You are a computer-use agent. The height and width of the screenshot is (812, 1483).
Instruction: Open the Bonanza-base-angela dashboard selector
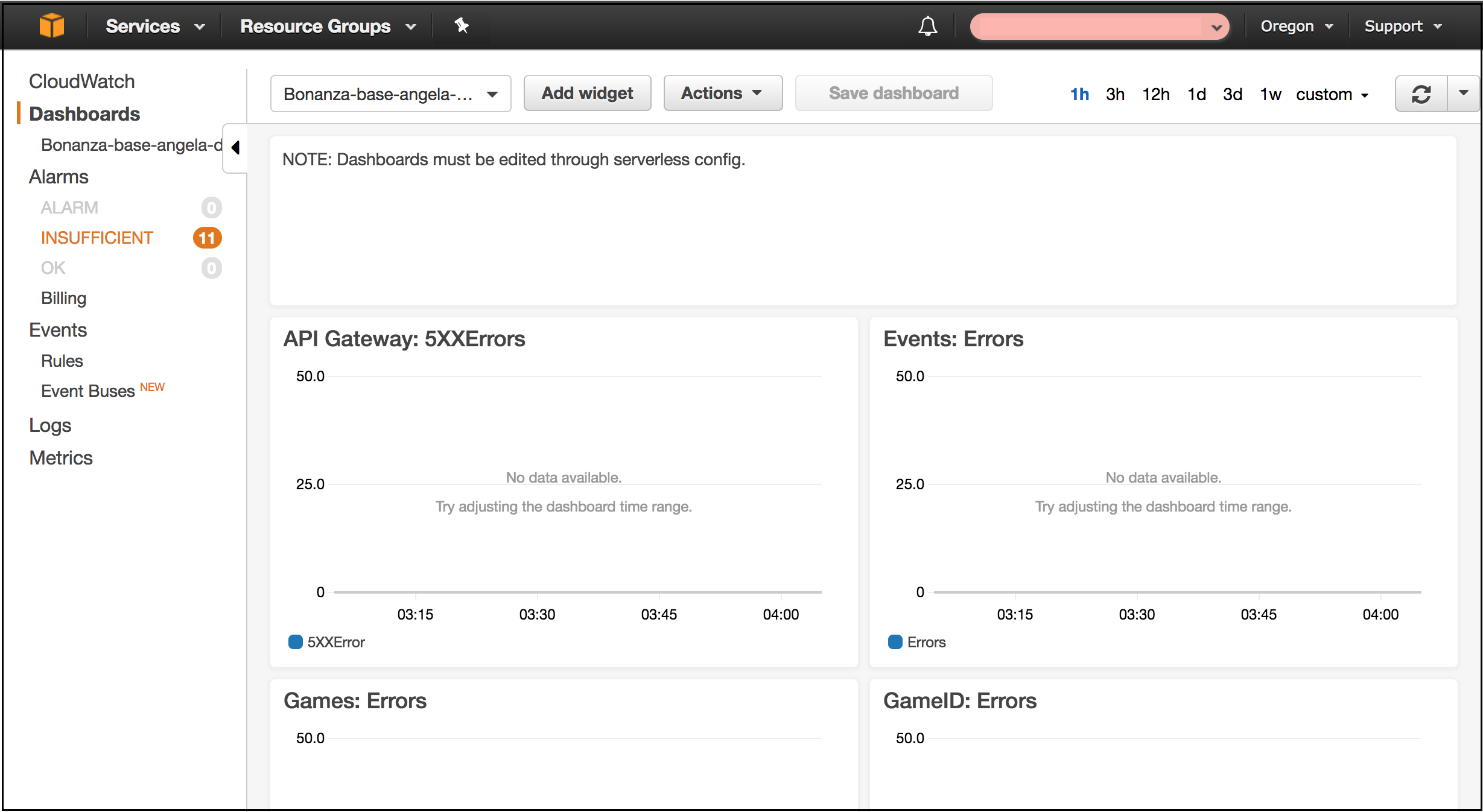coord(390,94)
